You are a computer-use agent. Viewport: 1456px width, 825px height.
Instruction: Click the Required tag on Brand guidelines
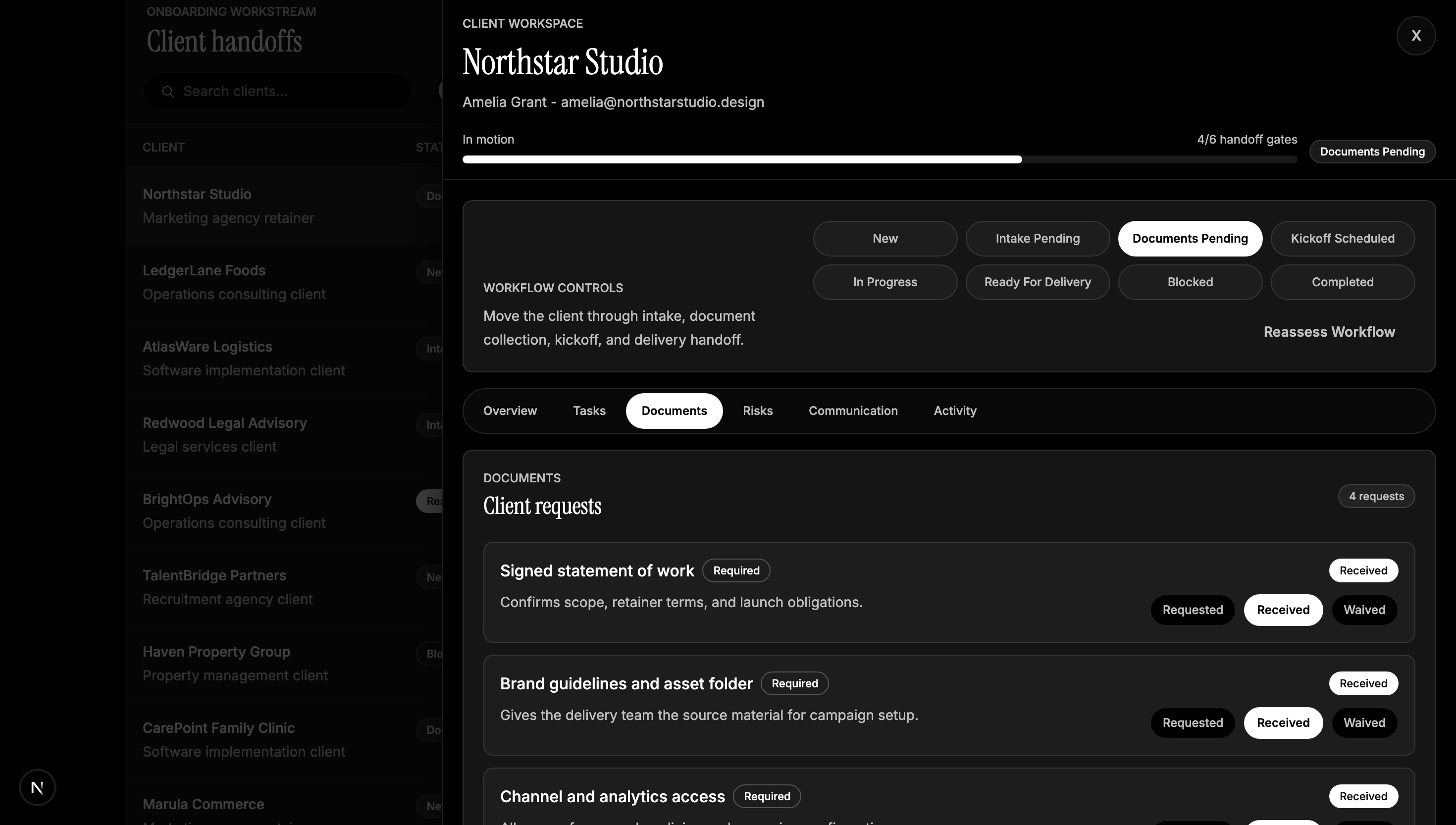pyautogui.click(x=794, y=683)
